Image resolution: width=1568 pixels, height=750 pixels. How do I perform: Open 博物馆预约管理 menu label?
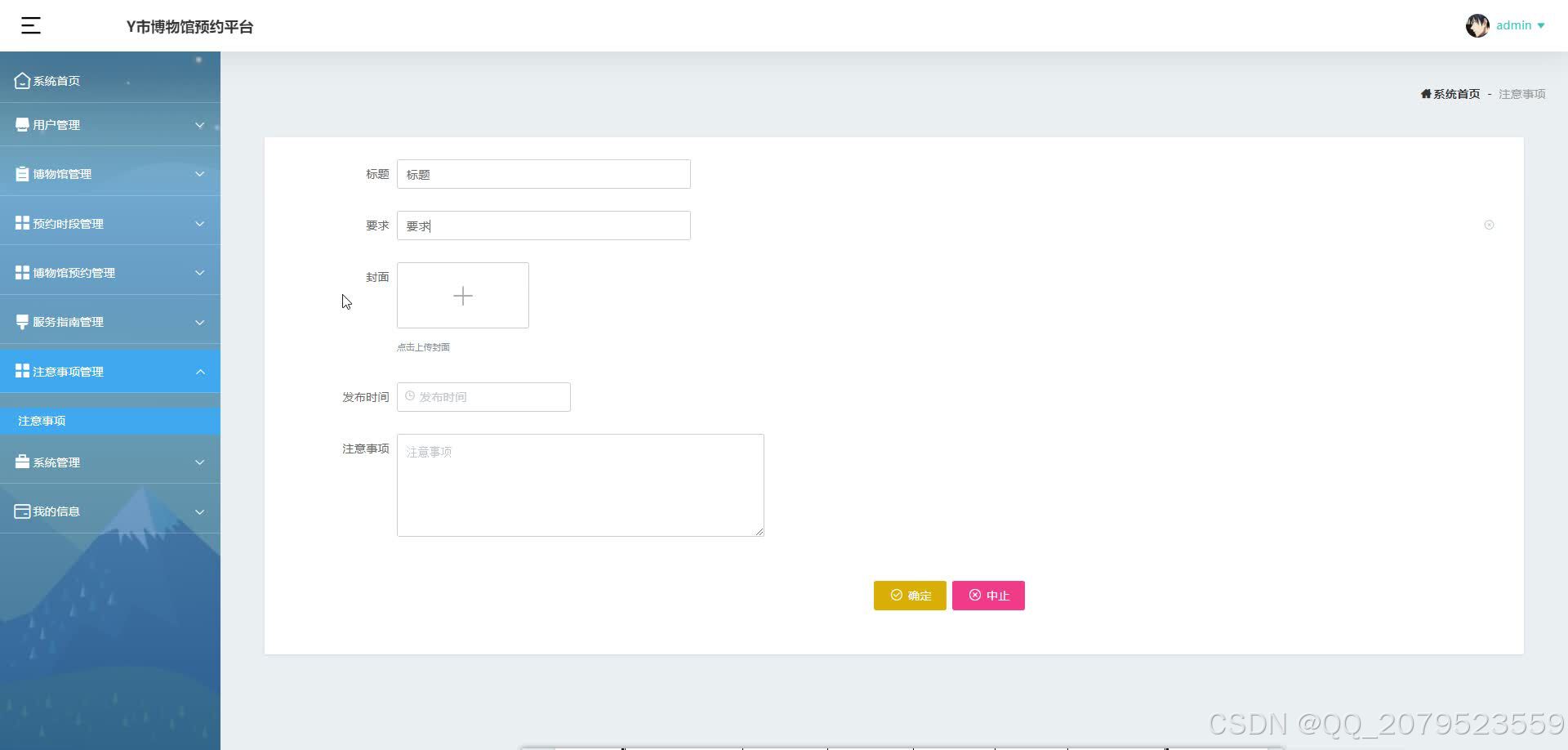coord(73,273)
